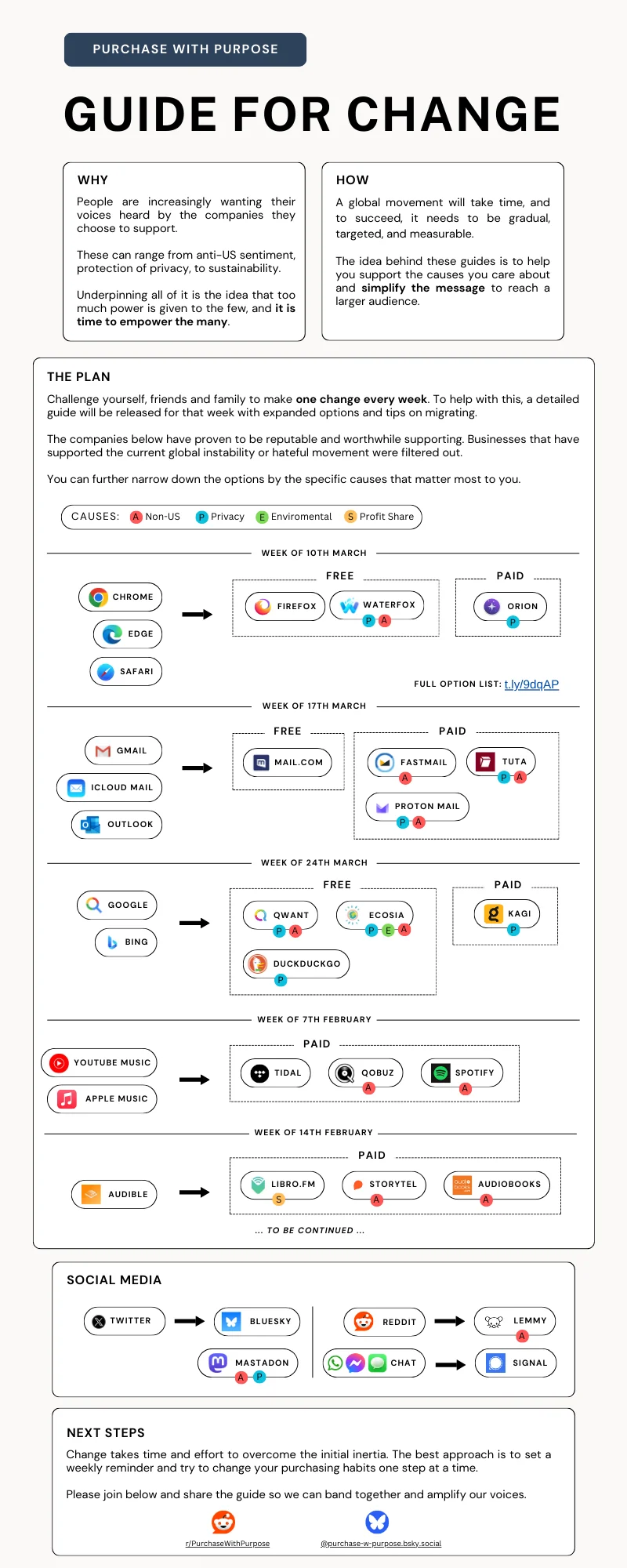Open the r/PurchaseWithPurpose subreddit link
627x1568 pixels.
(x=227, y=1544)
